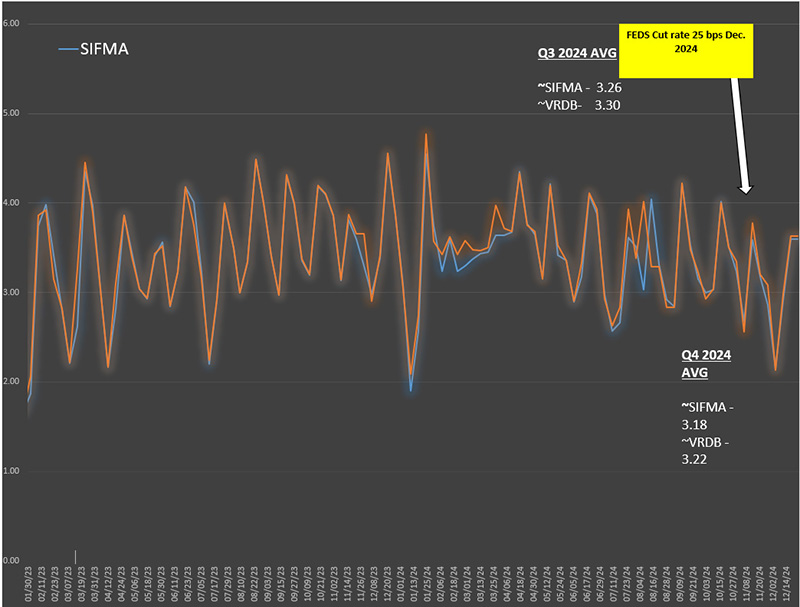800x607 pixels.
Task: Click the 06/11/23 date label
Action: tap(174, 584)
